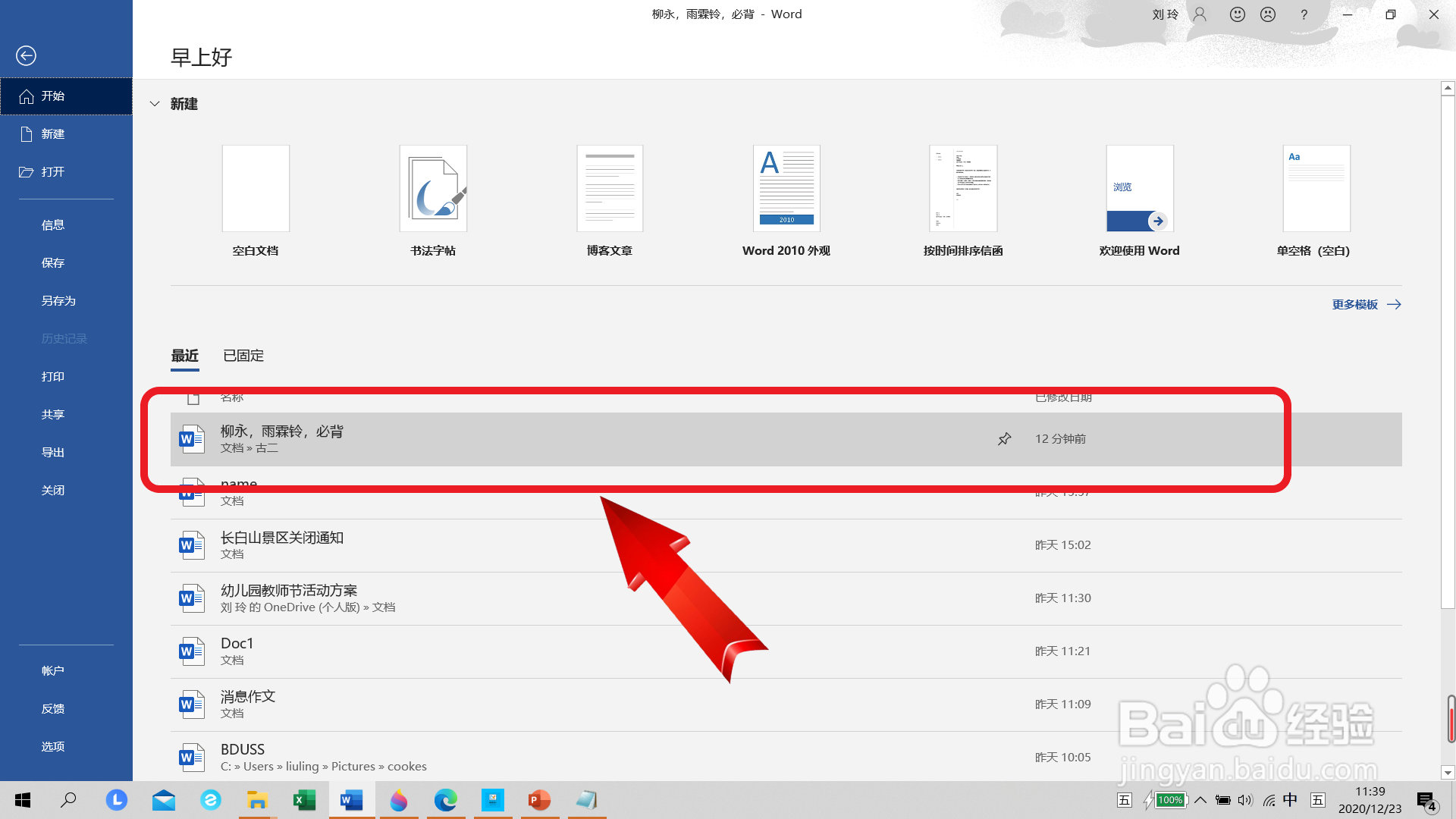Open the volume speaker icon
Screen dimensions: 1456x819
click(1245, 800)
